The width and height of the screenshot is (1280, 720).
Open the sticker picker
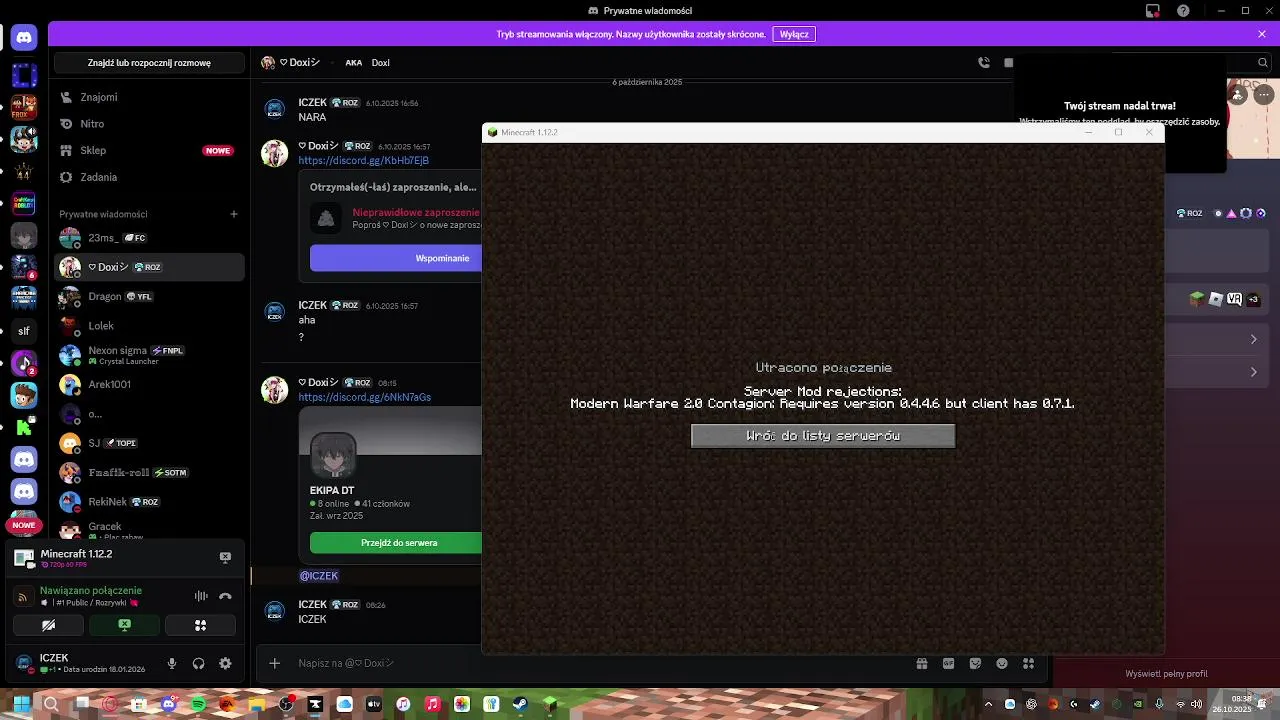pyautogui.click(x=975, y=663)
